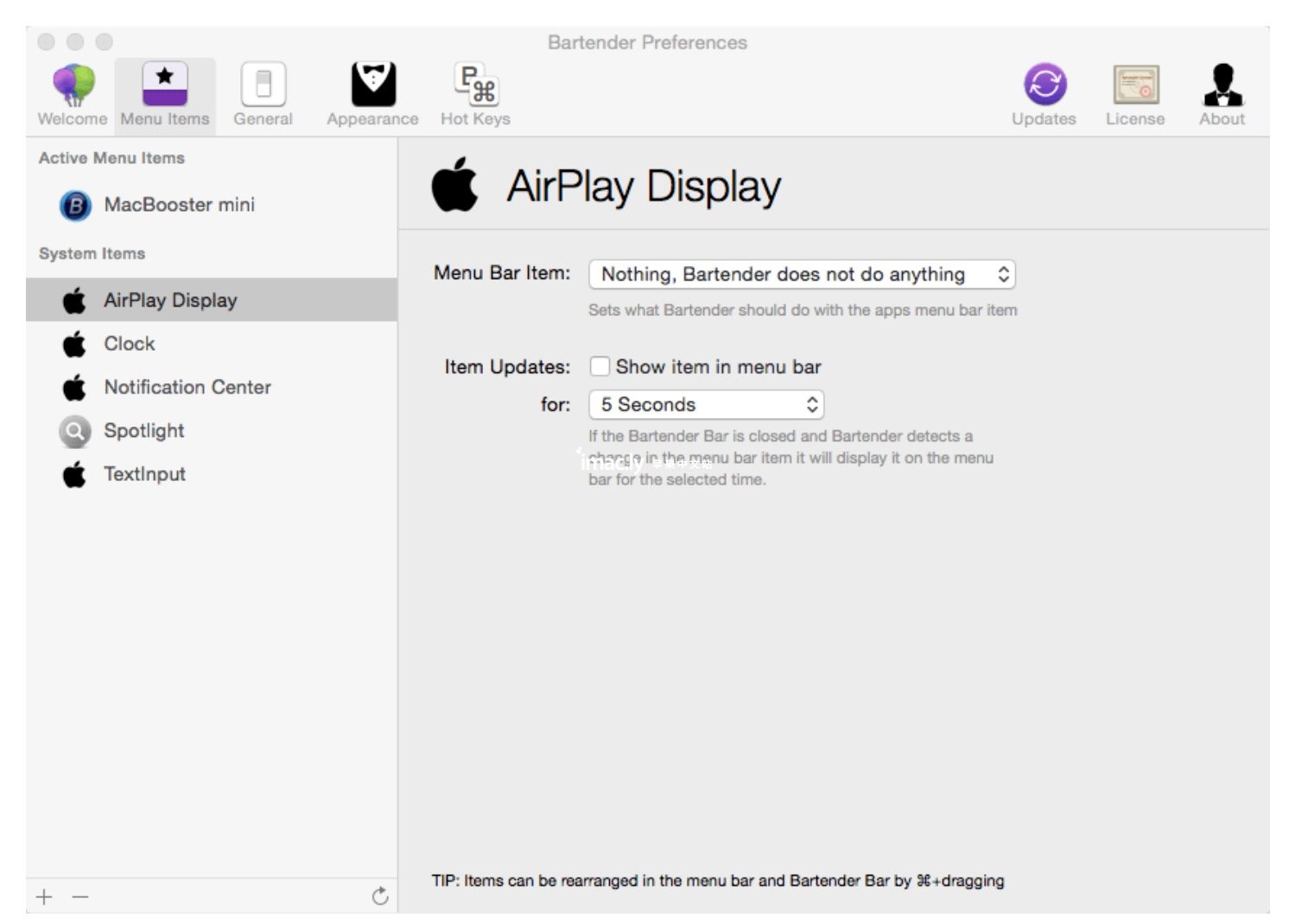Switch to the Updates tab label
Viewport: 1289px width, 924px height.
pyautogui.click(x=1044, y=119)
